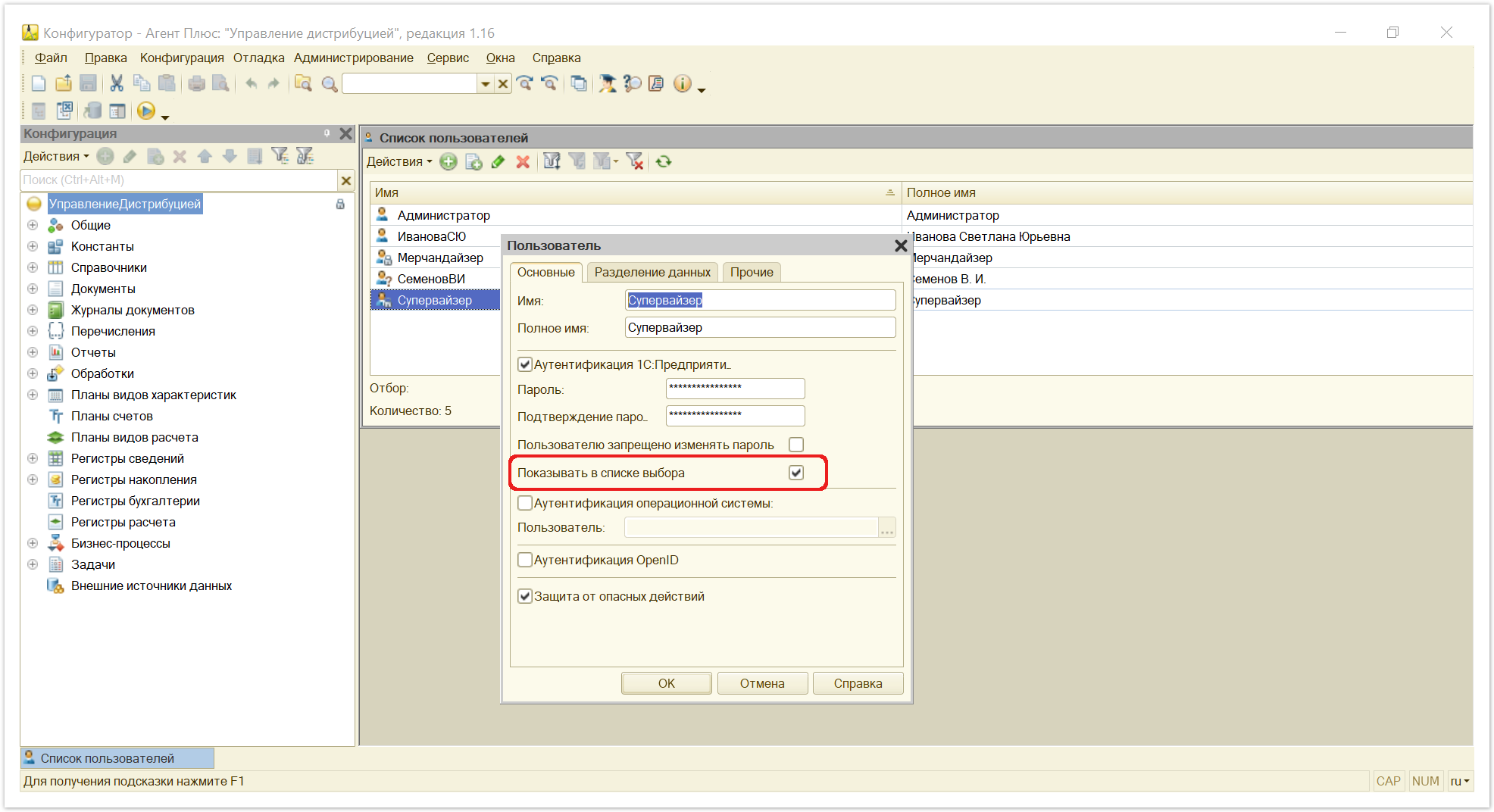Screen dimensions: 1494x812
Task: Uncheck Защита от опасных действий checkbox
Action: click(x=524, y=596)
